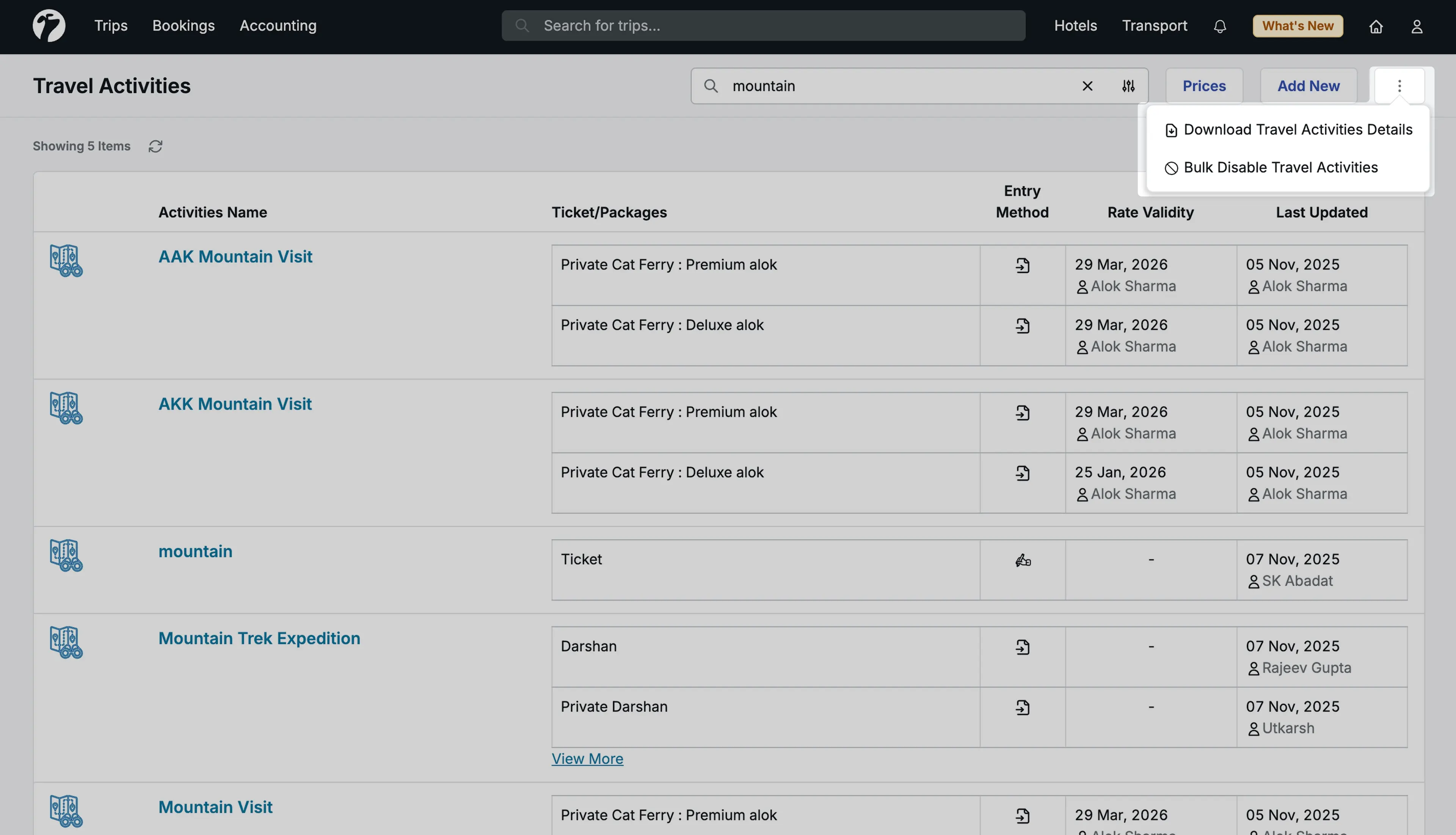Click the Add New button
The image size is (1456, 835).
(x=1308, y=86)
